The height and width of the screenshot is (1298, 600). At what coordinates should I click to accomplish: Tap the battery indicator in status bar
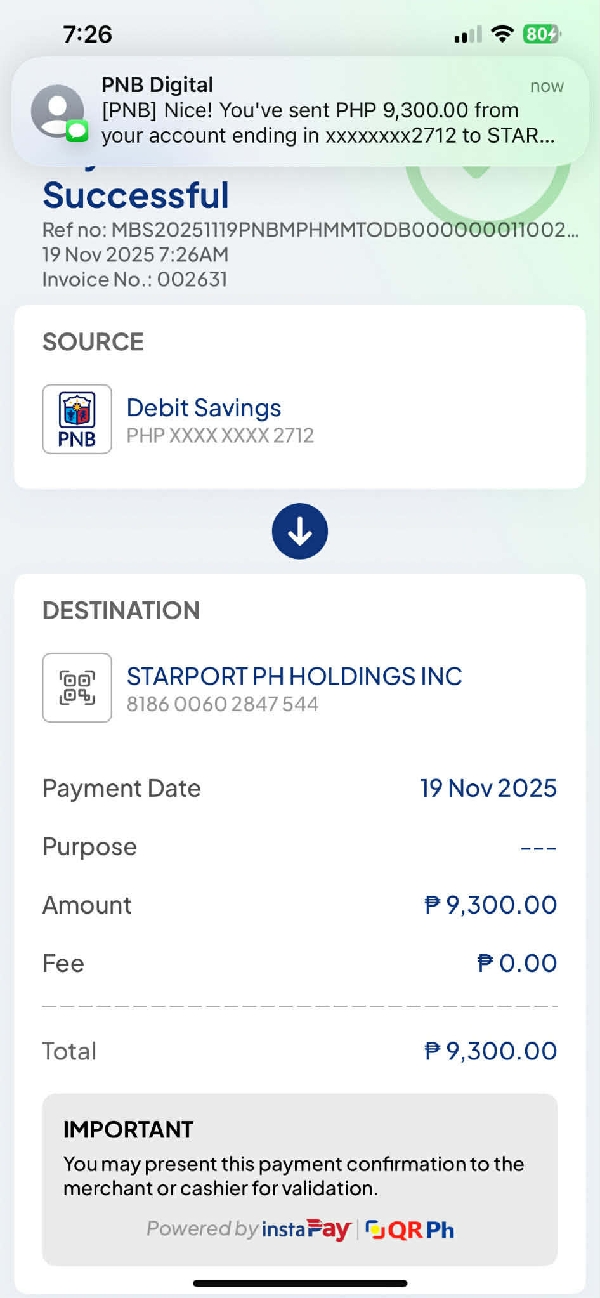[541, 34]
